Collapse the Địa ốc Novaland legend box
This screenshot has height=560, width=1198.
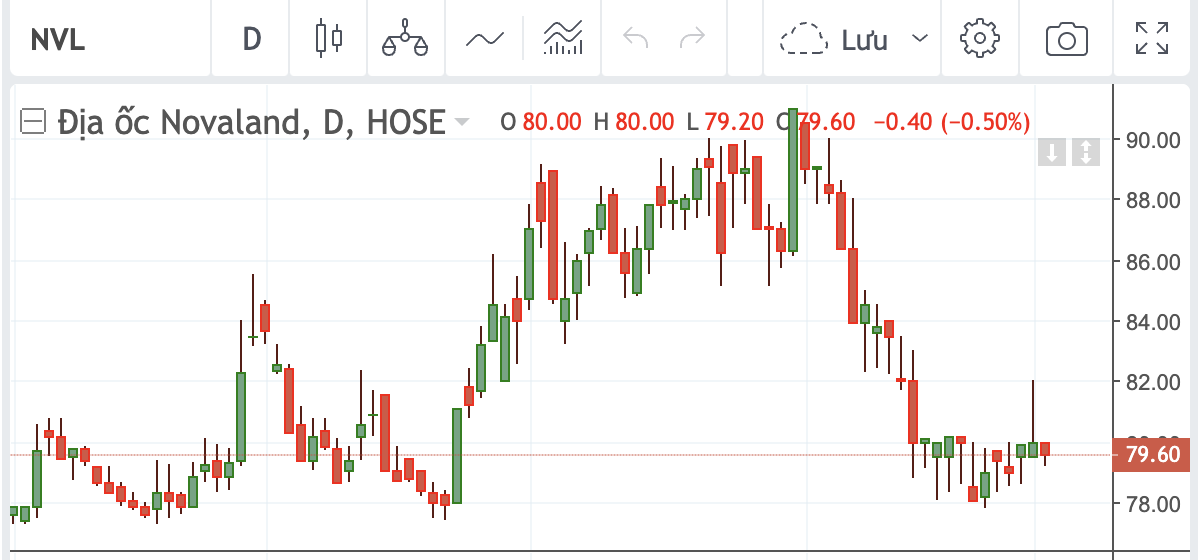32,121
